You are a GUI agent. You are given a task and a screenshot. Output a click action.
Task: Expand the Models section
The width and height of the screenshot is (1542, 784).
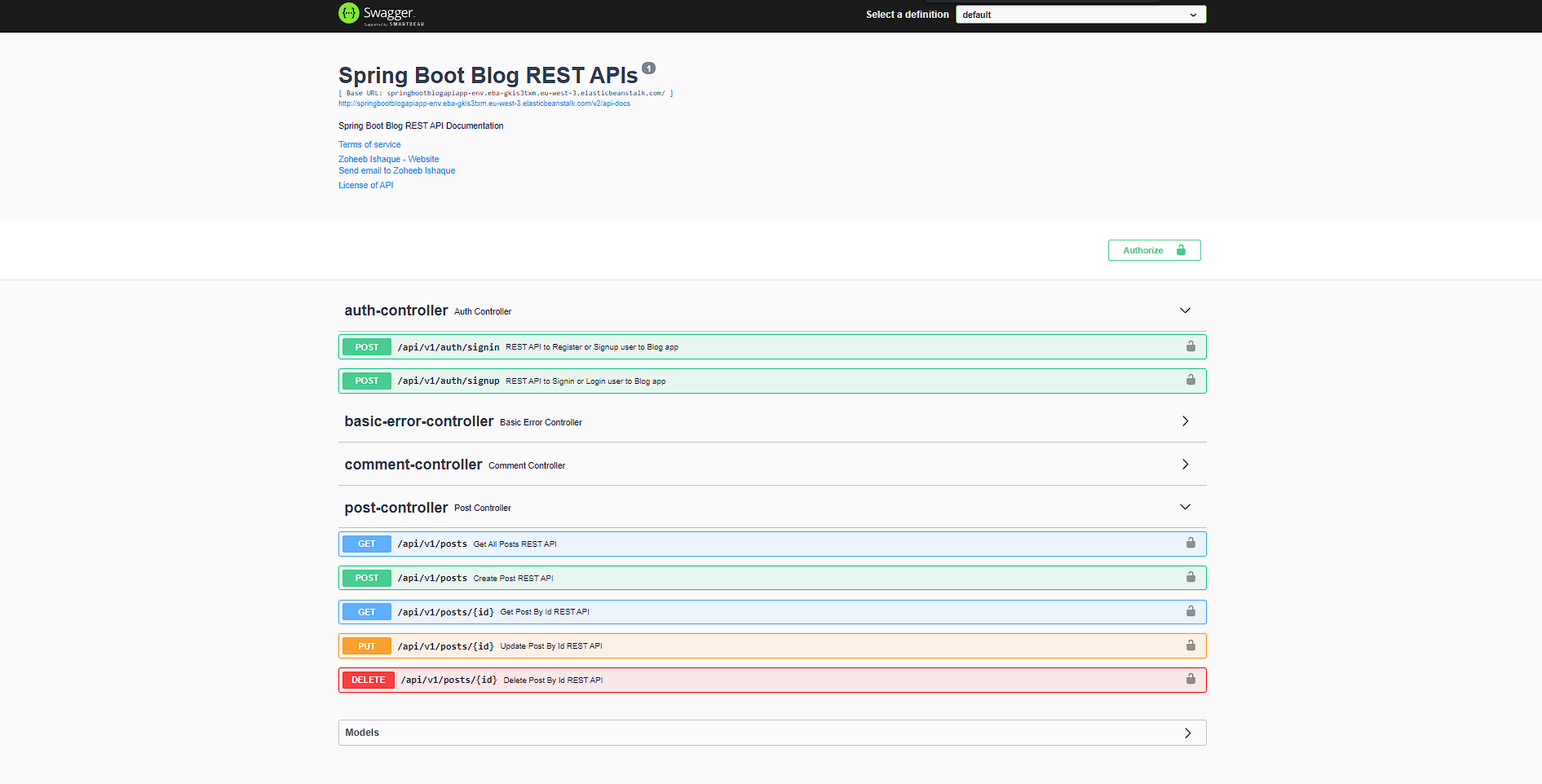point(1187,733)
